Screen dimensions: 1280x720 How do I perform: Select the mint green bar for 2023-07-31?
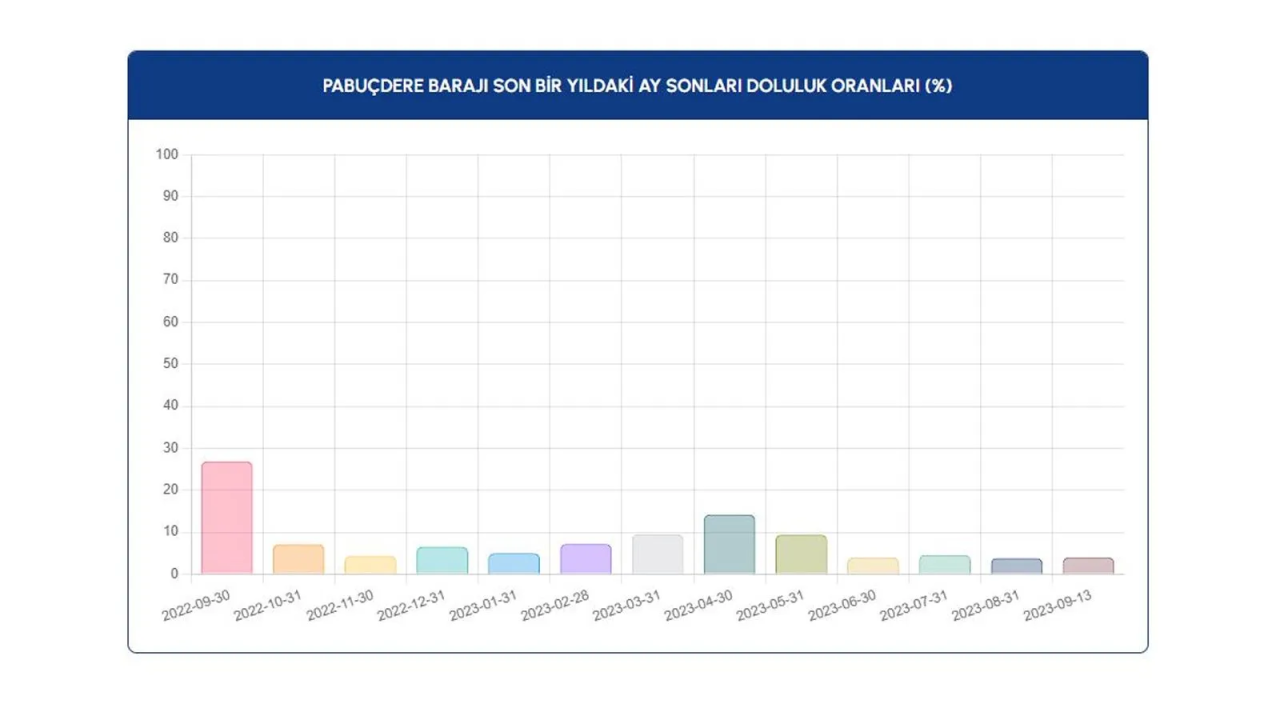click(944, 565)
